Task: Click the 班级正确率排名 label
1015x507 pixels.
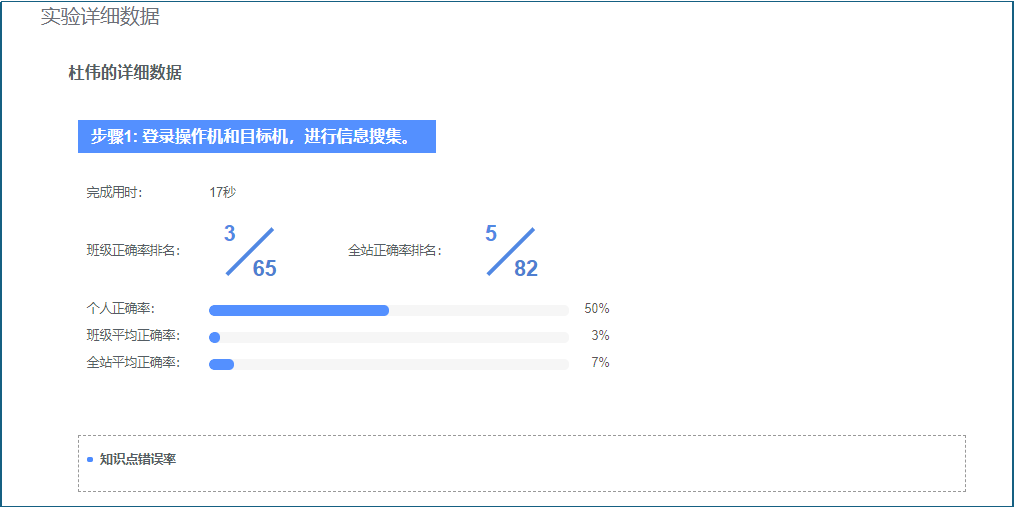Action: [133, 251]
